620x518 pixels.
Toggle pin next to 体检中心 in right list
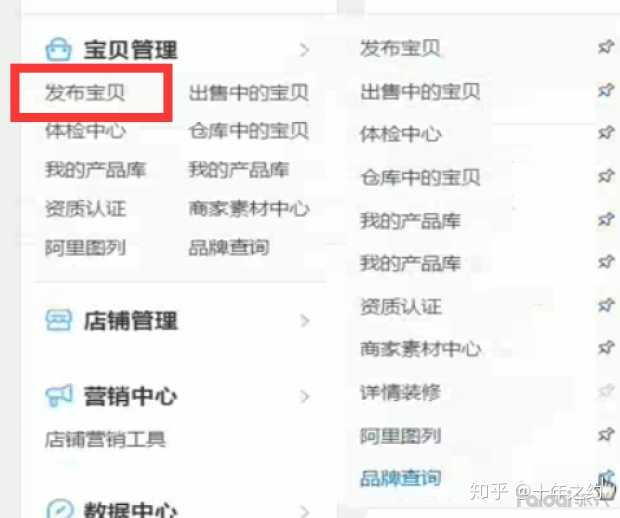(606, 132)
